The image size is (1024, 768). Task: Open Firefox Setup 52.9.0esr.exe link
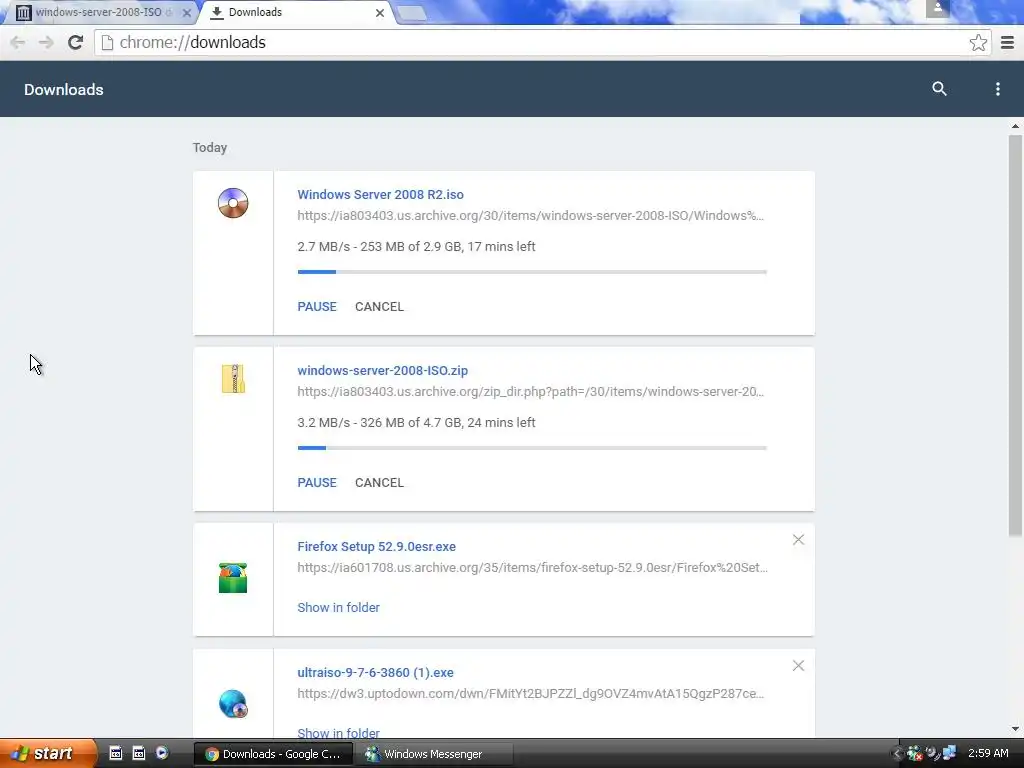point(376,547)
